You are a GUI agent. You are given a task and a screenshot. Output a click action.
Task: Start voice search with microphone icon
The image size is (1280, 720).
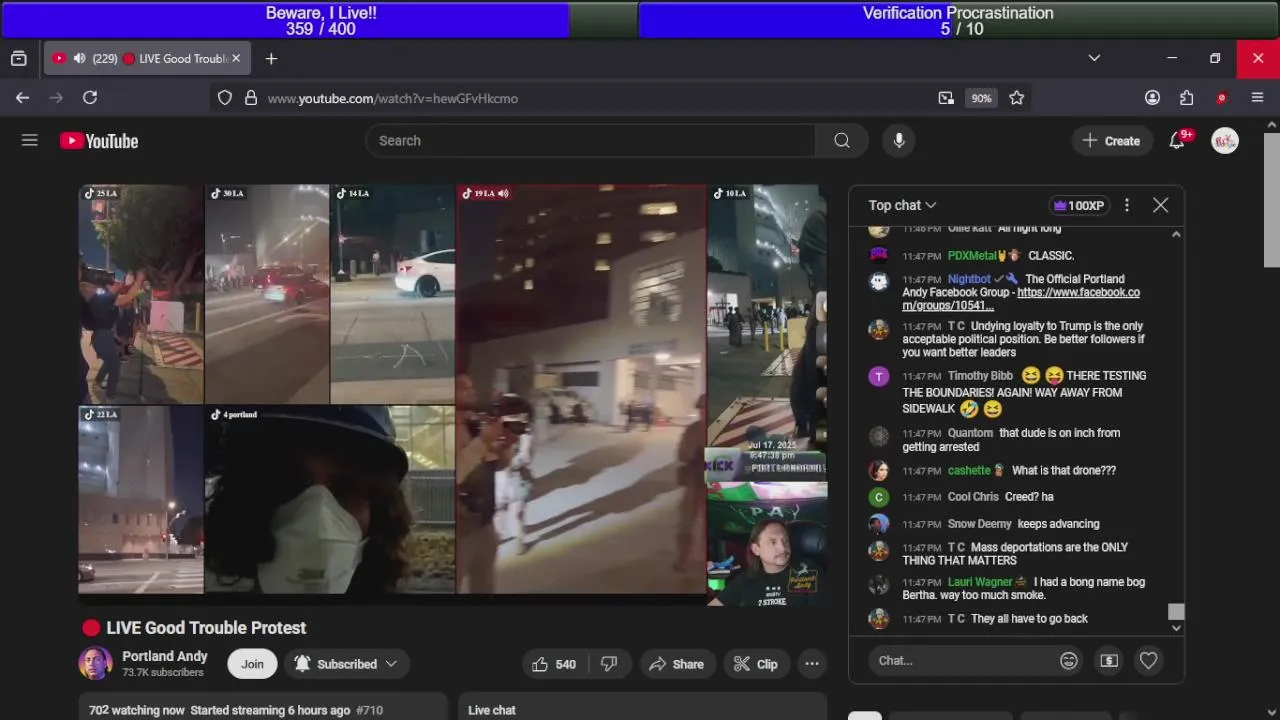(x=899, y=141)
